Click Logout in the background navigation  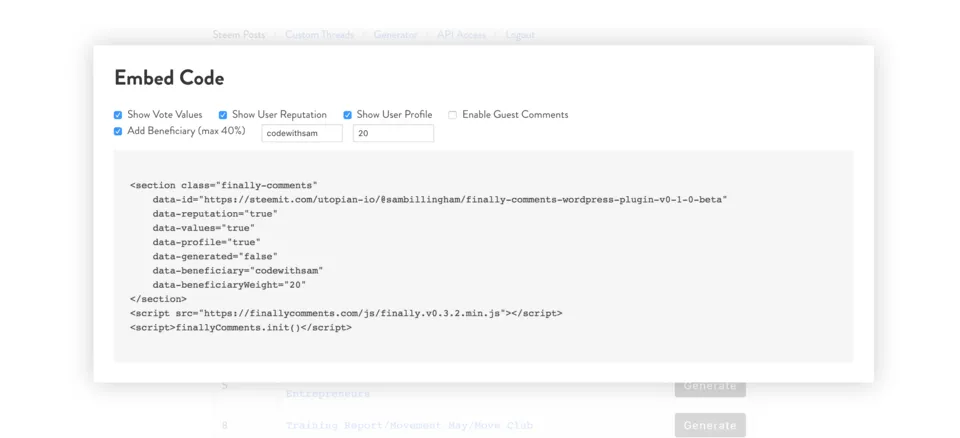[x=520, y=35]
